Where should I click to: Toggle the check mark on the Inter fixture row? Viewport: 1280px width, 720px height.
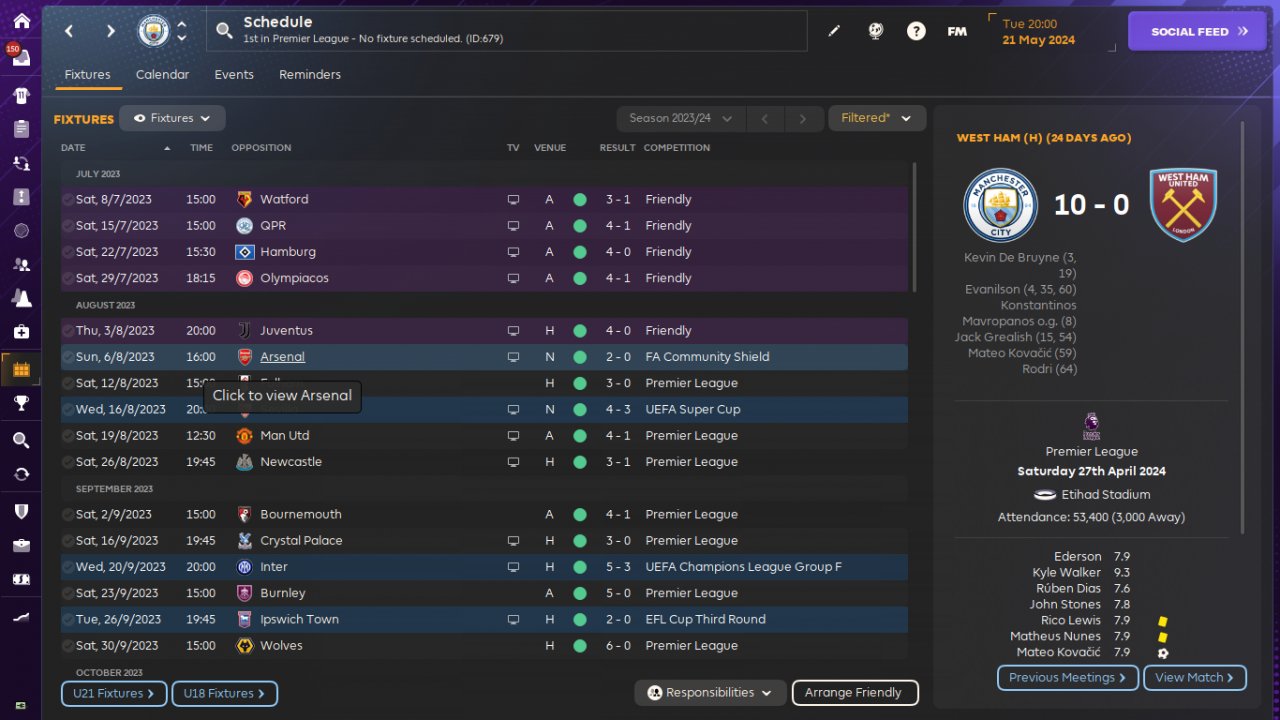[68, 567]
